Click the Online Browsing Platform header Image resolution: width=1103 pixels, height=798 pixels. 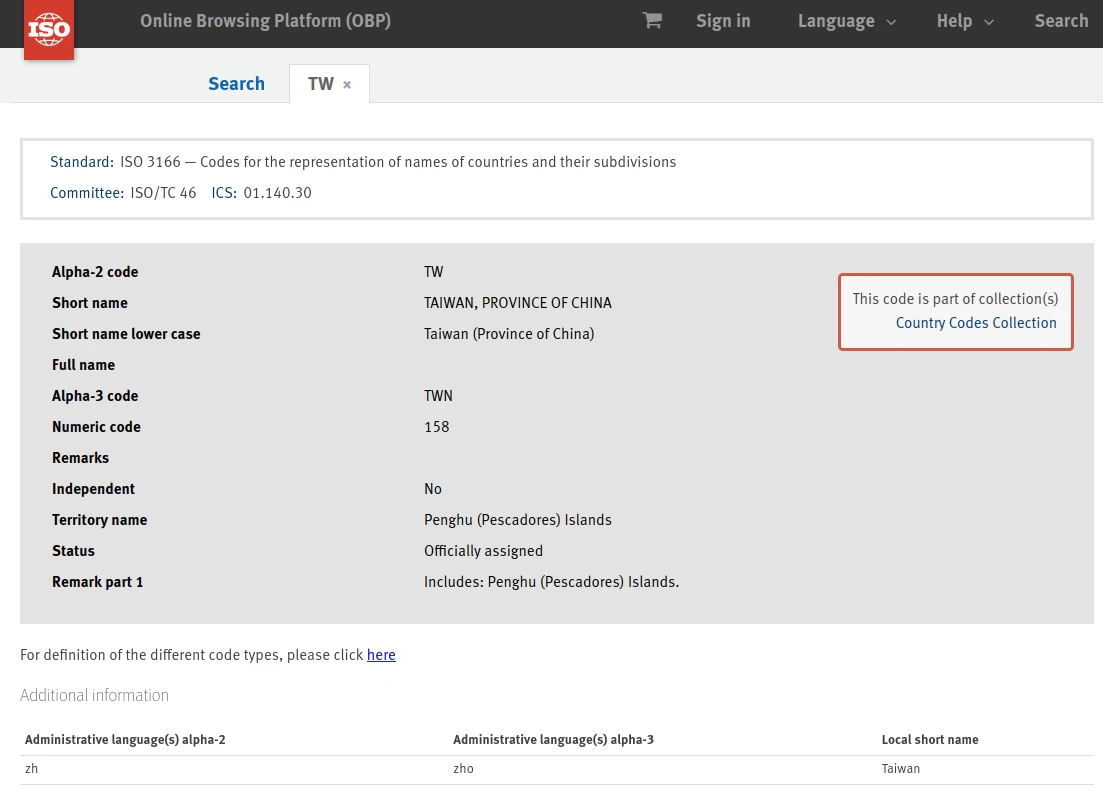tap(265, 20)
